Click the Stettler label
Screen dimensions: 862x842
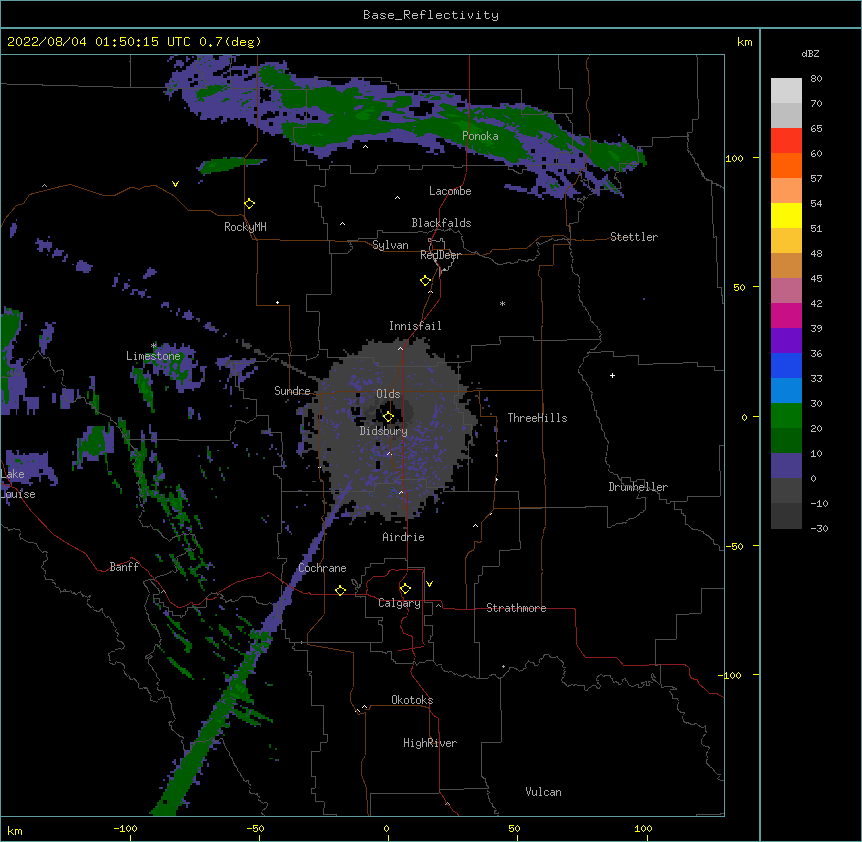[x=634, y=237]
